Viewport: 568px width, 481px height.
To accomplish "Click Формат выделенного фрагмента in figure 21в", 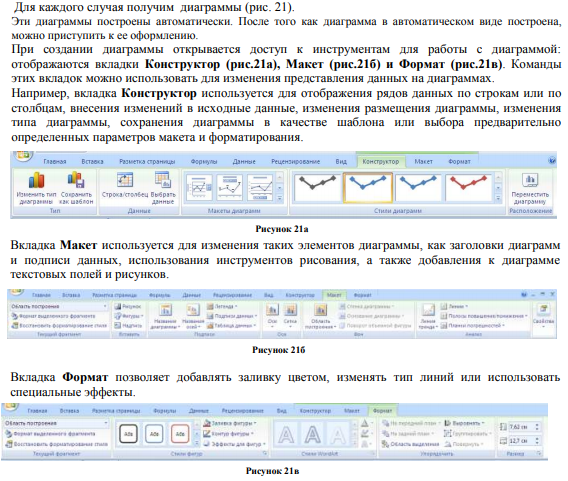I will [50, 434].
